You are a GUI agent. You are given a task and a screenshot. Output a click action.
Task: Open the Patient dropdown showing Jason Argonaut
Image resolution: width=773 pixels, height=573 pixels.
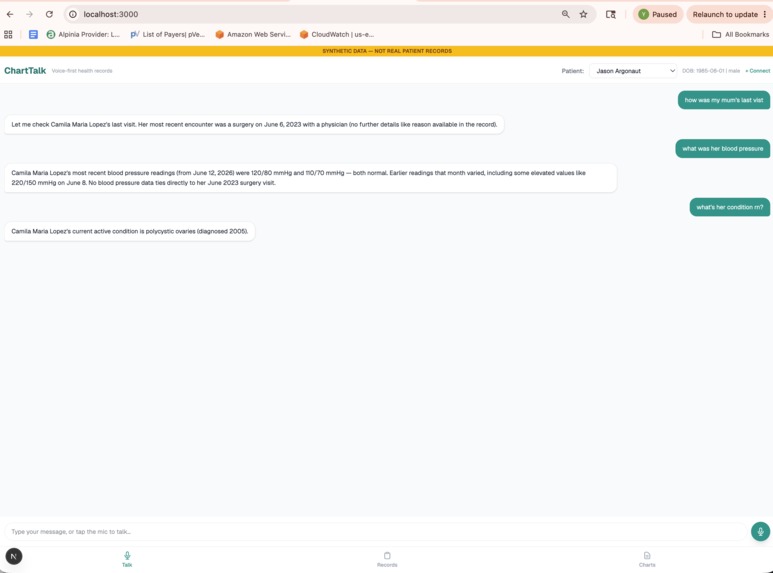633,71
